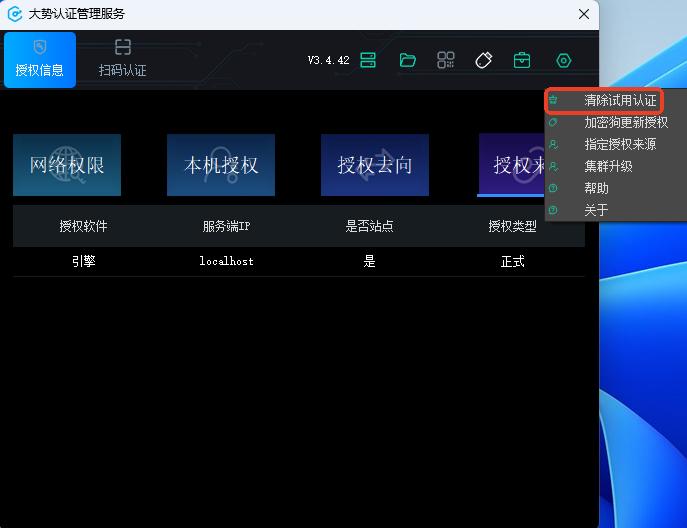Click the 授权软件 column header
The width and height of the screenshot is (687, 528).
[x=83, y=226]
